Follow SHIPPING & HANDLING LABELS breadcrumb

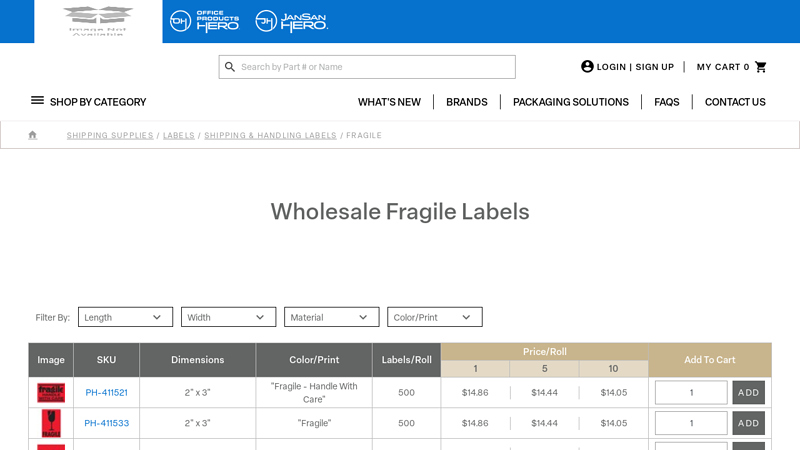(270, 135)
